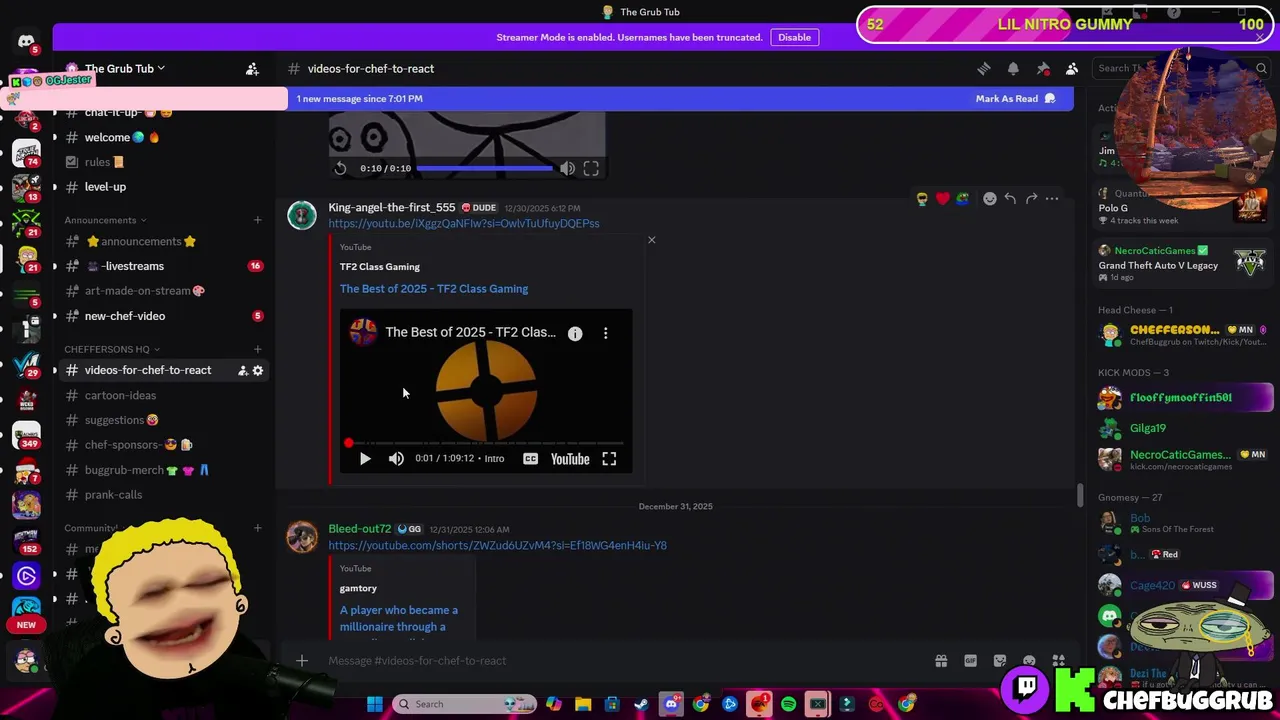Open Steam from taskbar
Image resolution: width=1280 pixels, height=720 pixels.
(x=641, y=704)
